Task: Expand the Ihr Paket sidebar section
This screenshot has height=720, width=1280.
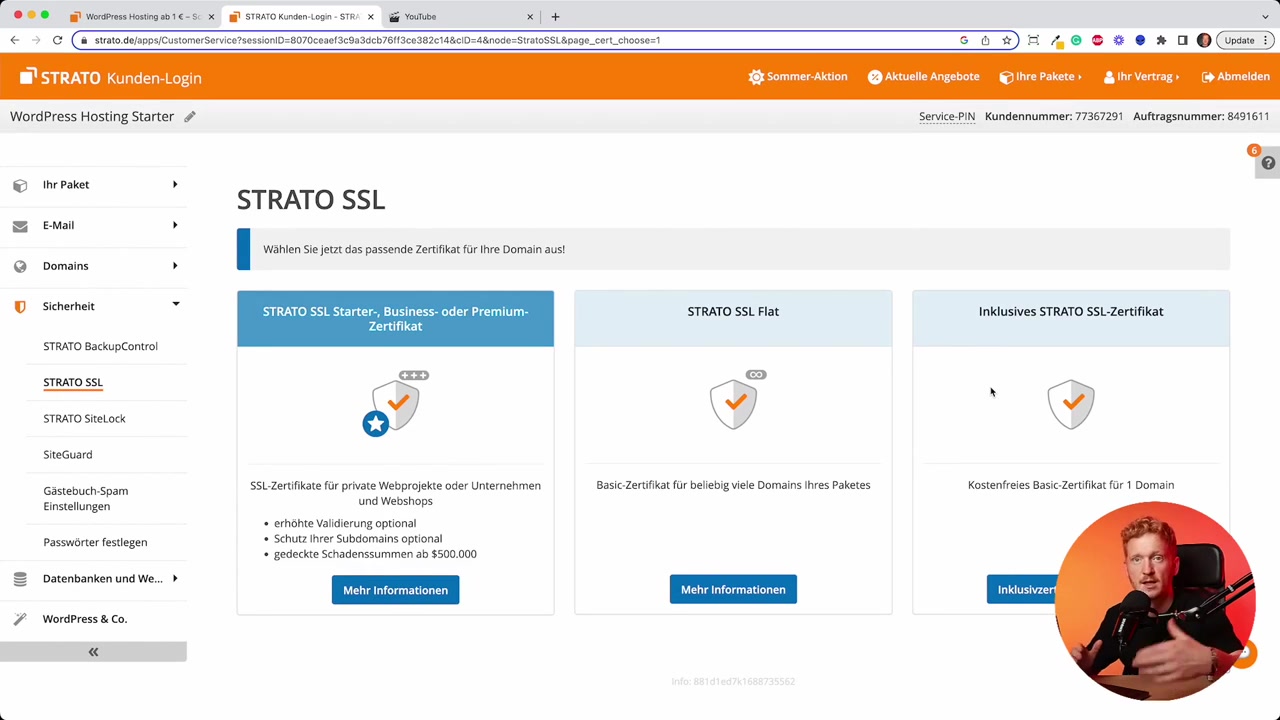Action: 93,184
